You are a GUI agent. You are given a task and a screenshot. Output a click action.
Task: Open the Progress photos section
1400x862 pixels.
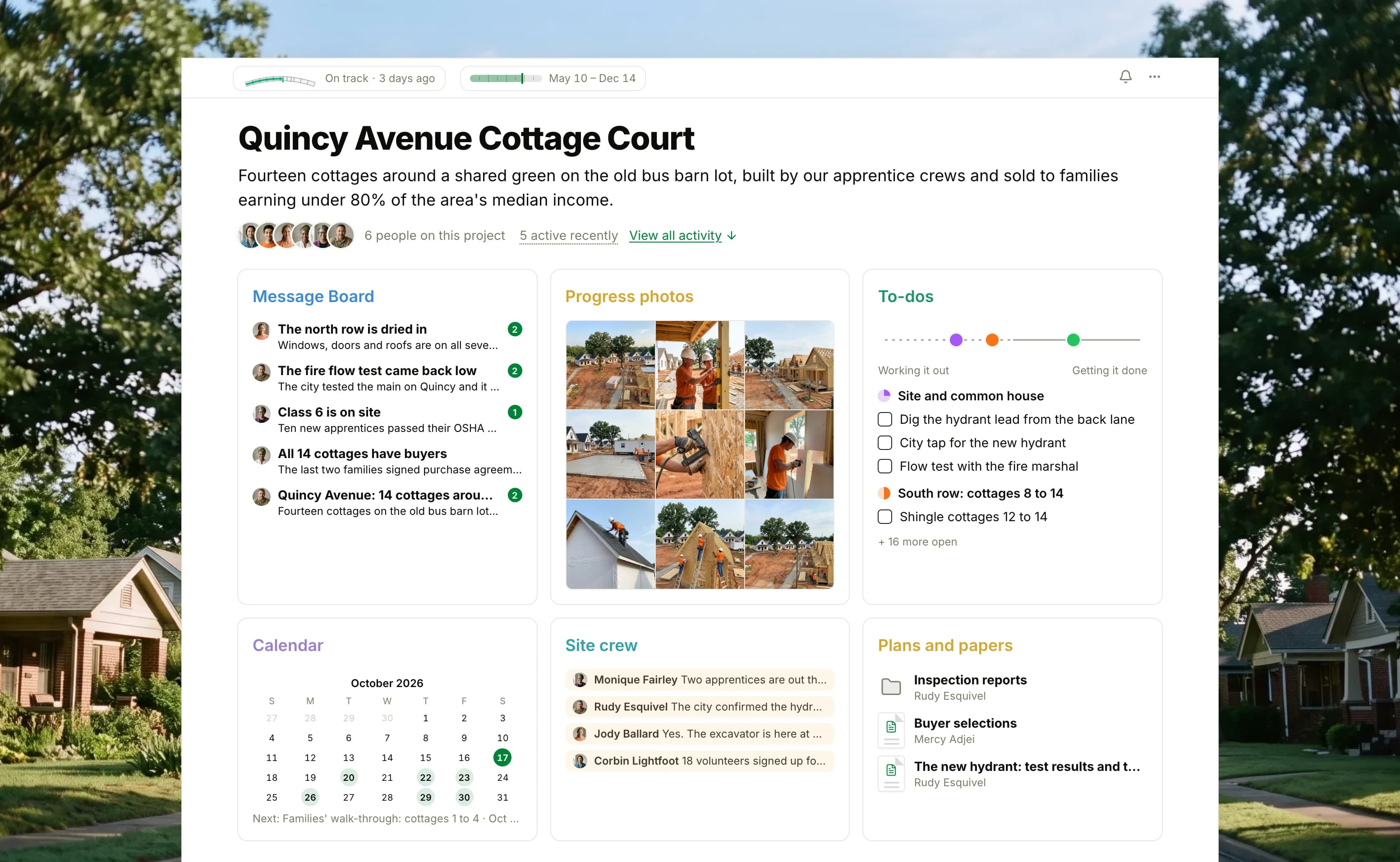(x=629, y=297)
